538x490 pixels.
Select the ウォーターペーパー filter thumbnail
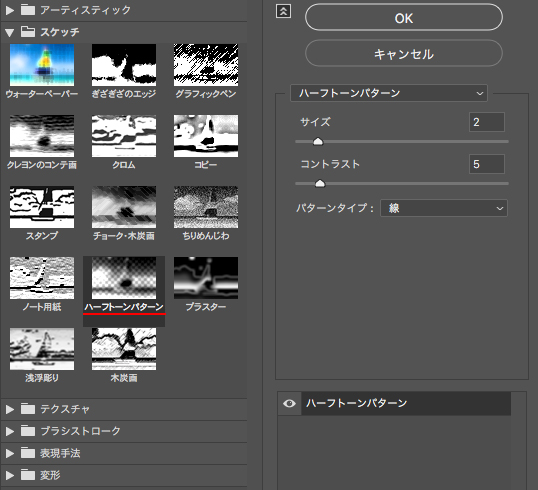pos(42,65)
